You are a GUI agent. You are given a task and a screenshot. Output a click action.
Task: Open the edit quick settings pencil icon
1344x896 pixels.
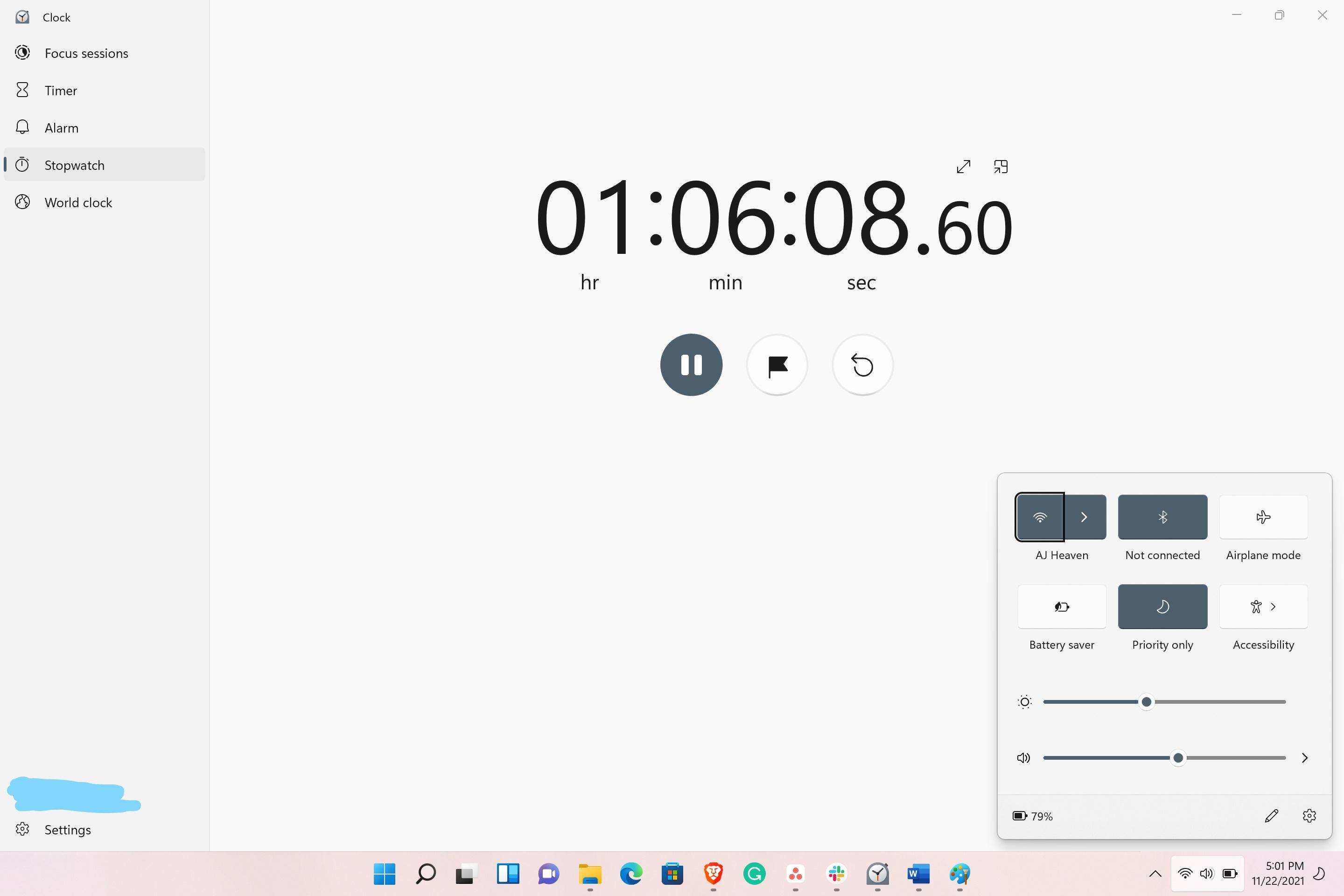[1271, 816]
